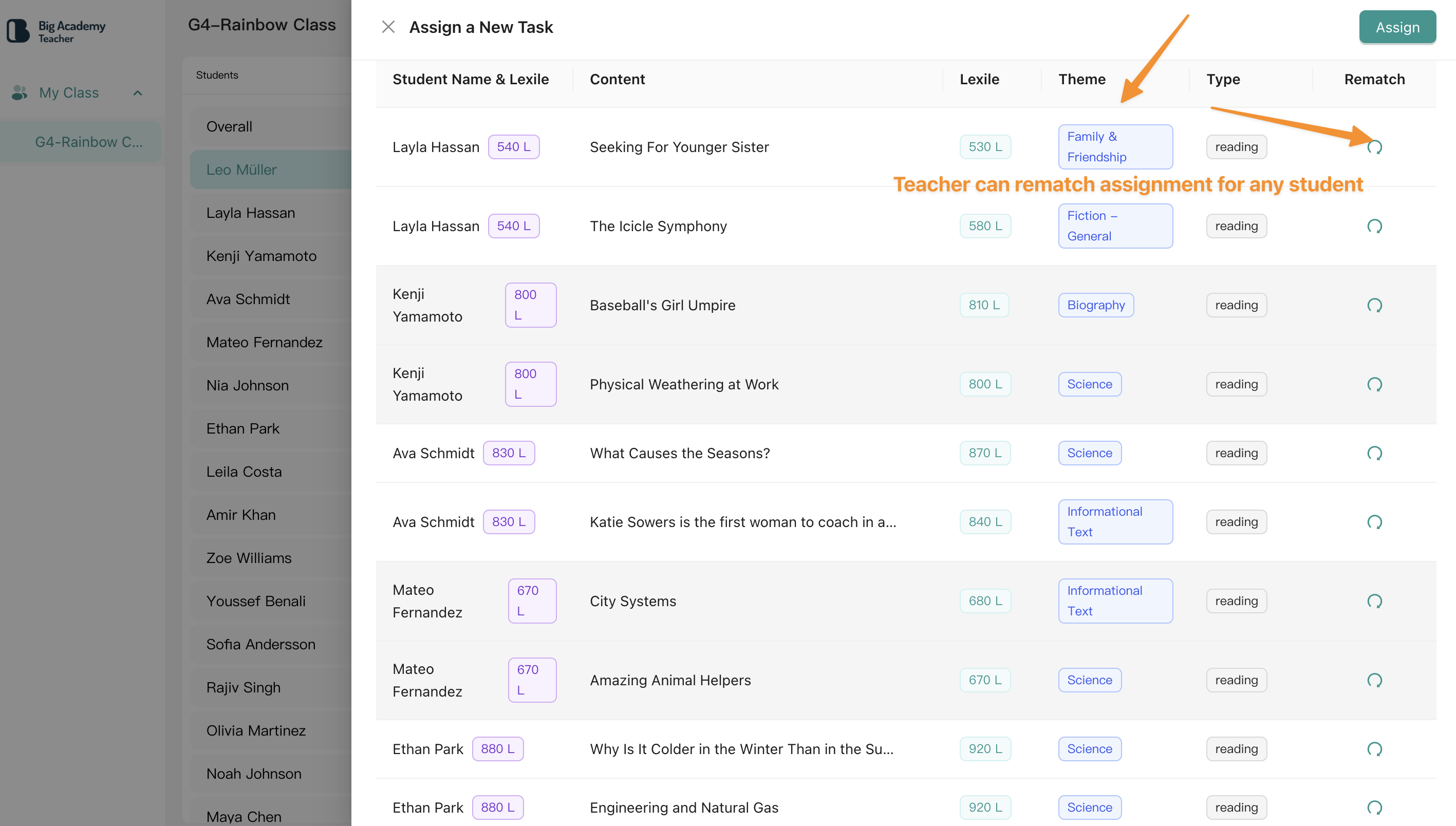1456x826 pixels.
Task: Rematch What Causes the Seasons? assignment
Action: tap(1374, 453)
